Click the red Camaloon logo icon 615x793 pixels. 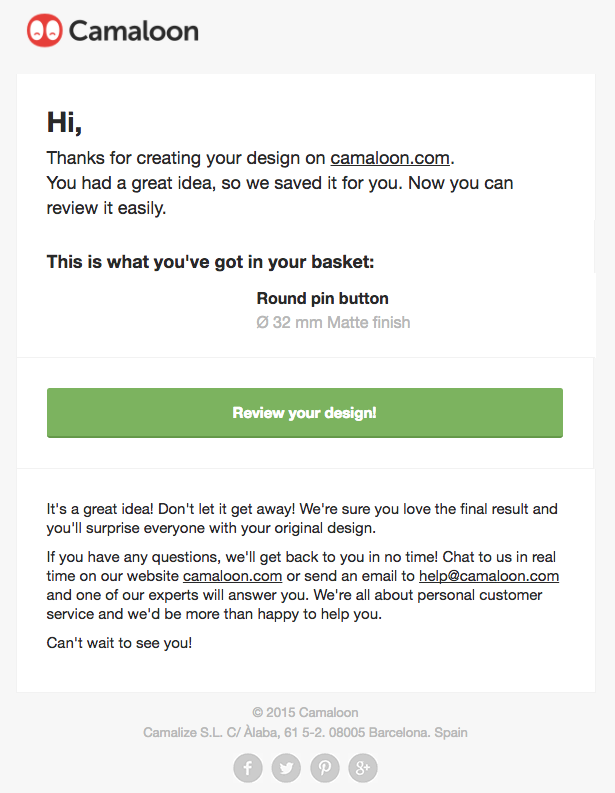click(45, 30)
